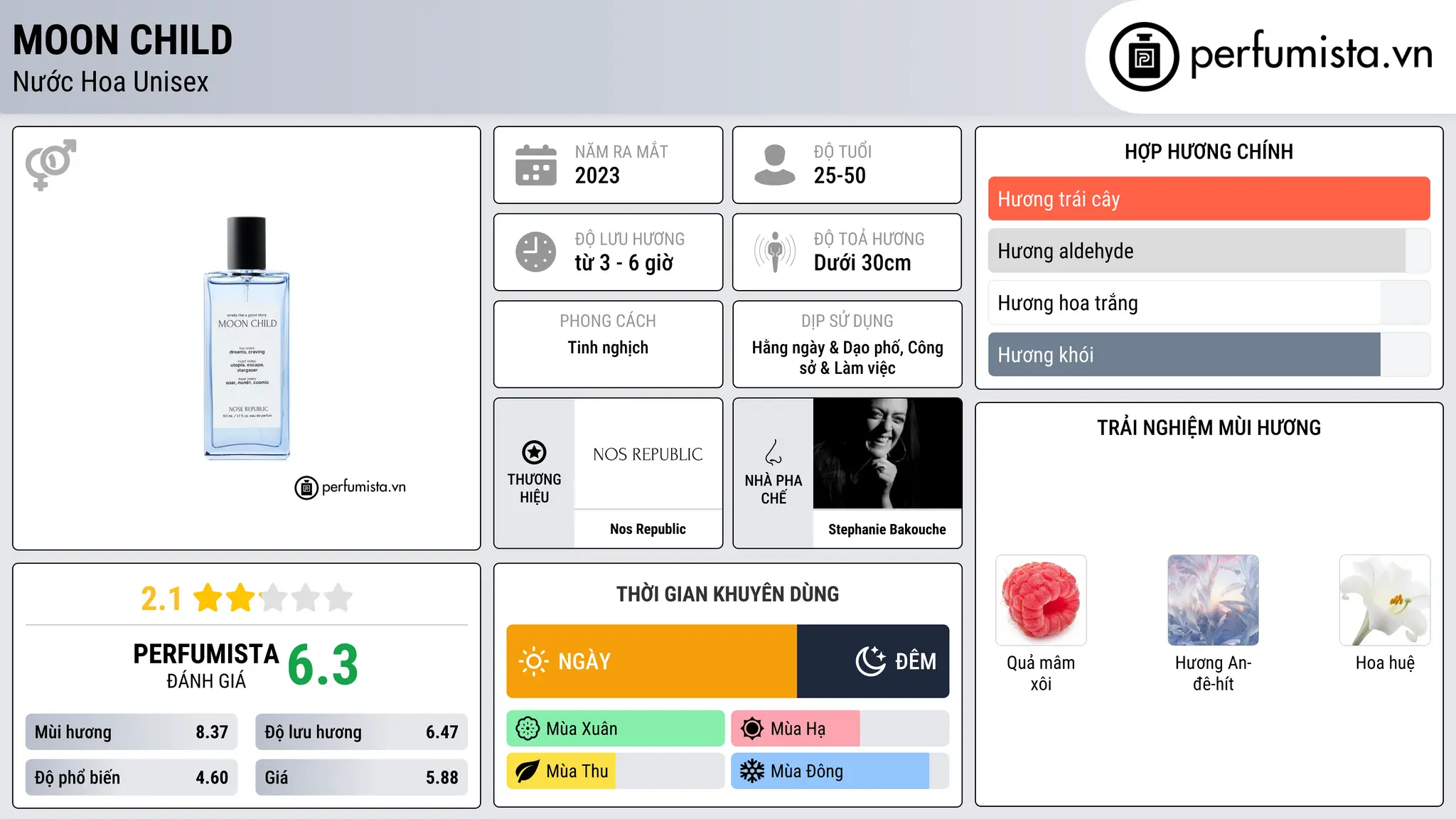Viewport: 1456px width, 819px height.
Task: Click the perfumista.vn site name in header
Action: [x=1312, y=55]
